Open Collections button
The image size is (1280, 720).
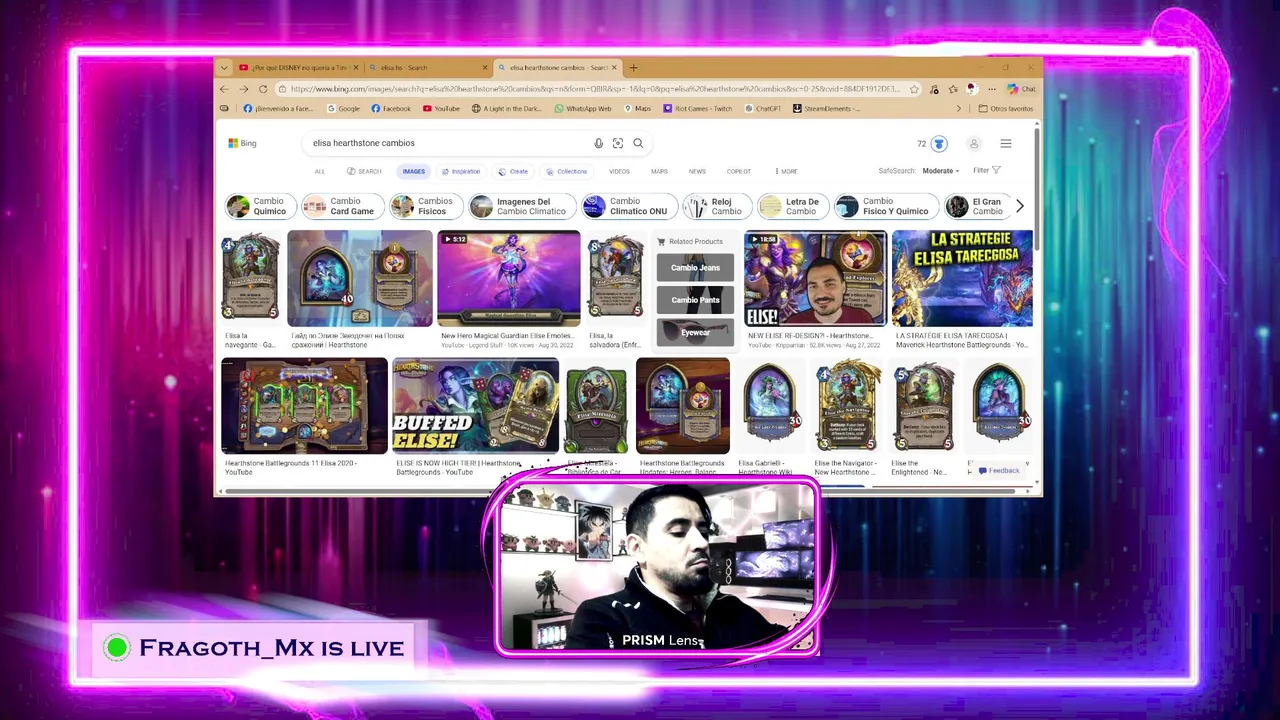pyautogui.click(x=567, y=171)
